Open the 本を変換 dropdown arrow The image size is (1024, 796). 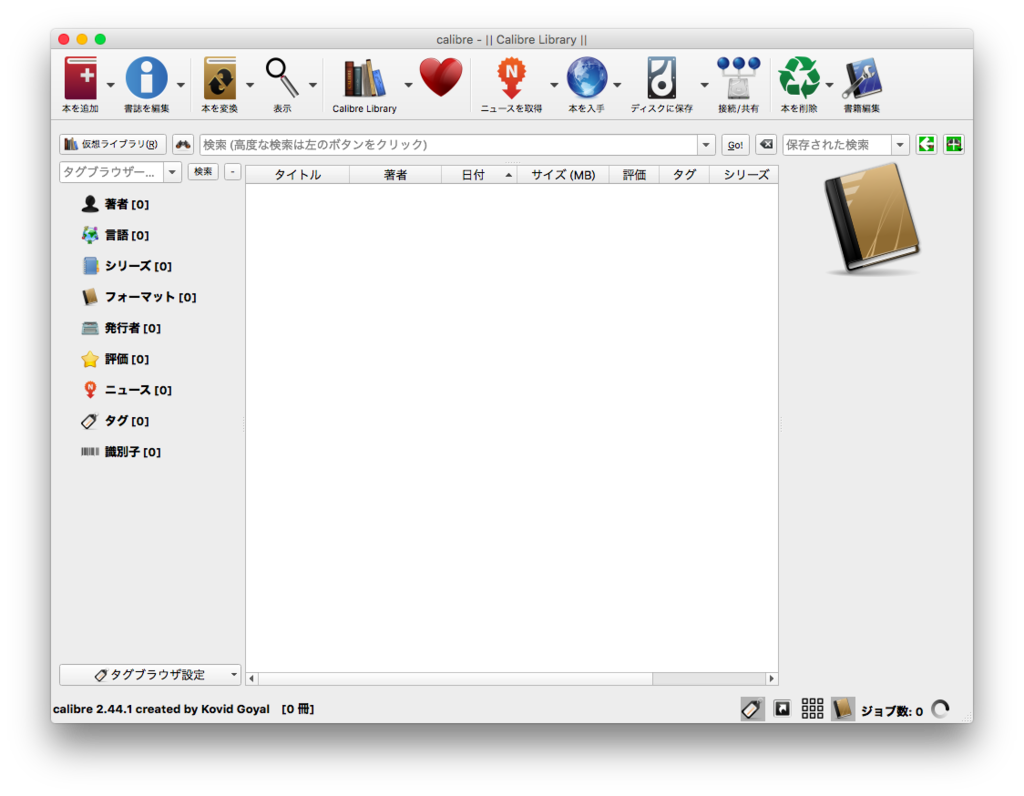(249, 85)
